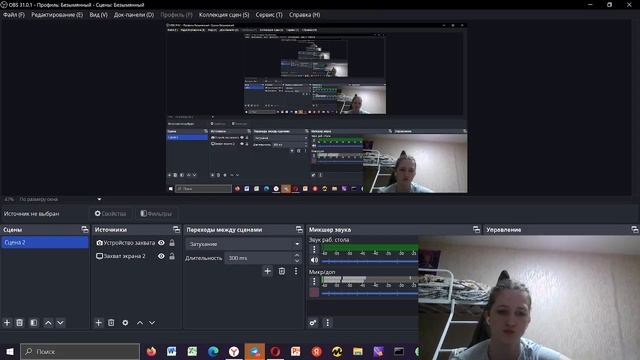Open Windows Start menu
The height and width of the screenshot is (360, 640).
[10, 351]
